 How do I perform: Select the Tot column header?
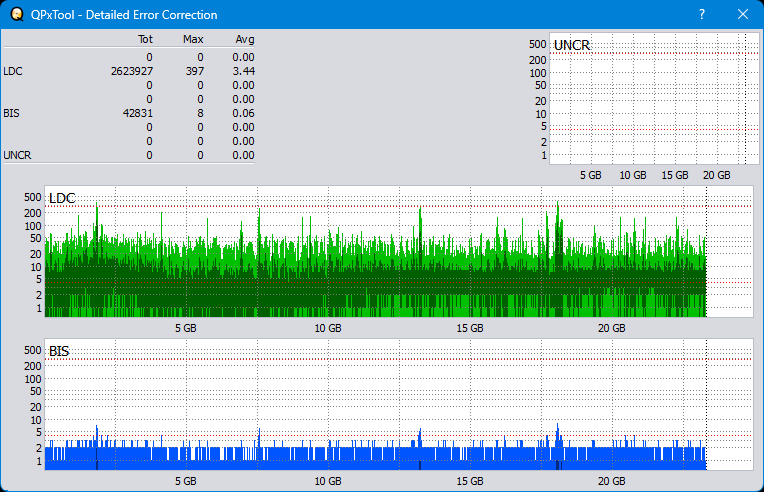point(145,39)
